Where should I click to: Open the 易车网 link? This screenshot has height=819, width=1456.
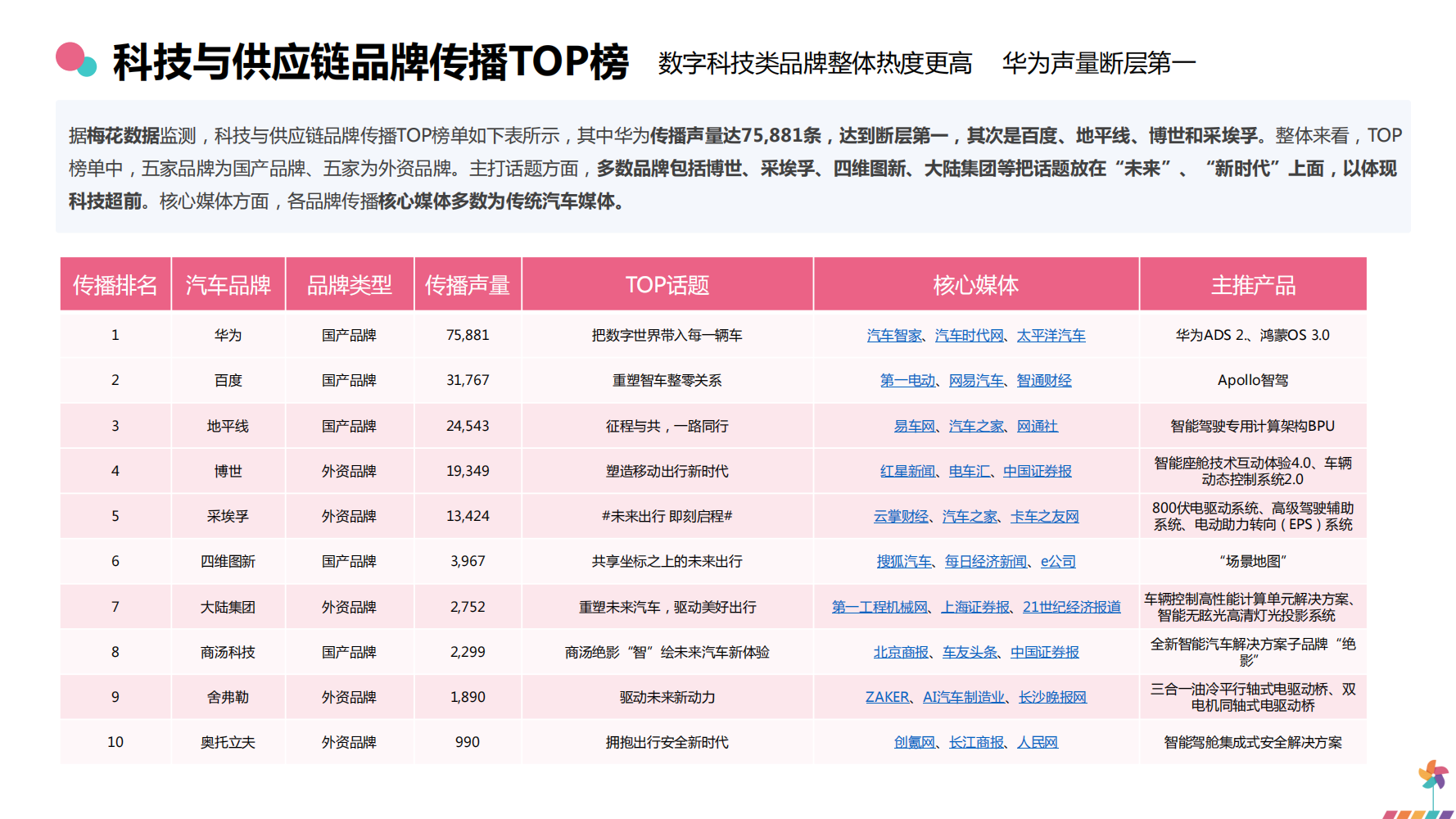914,427
